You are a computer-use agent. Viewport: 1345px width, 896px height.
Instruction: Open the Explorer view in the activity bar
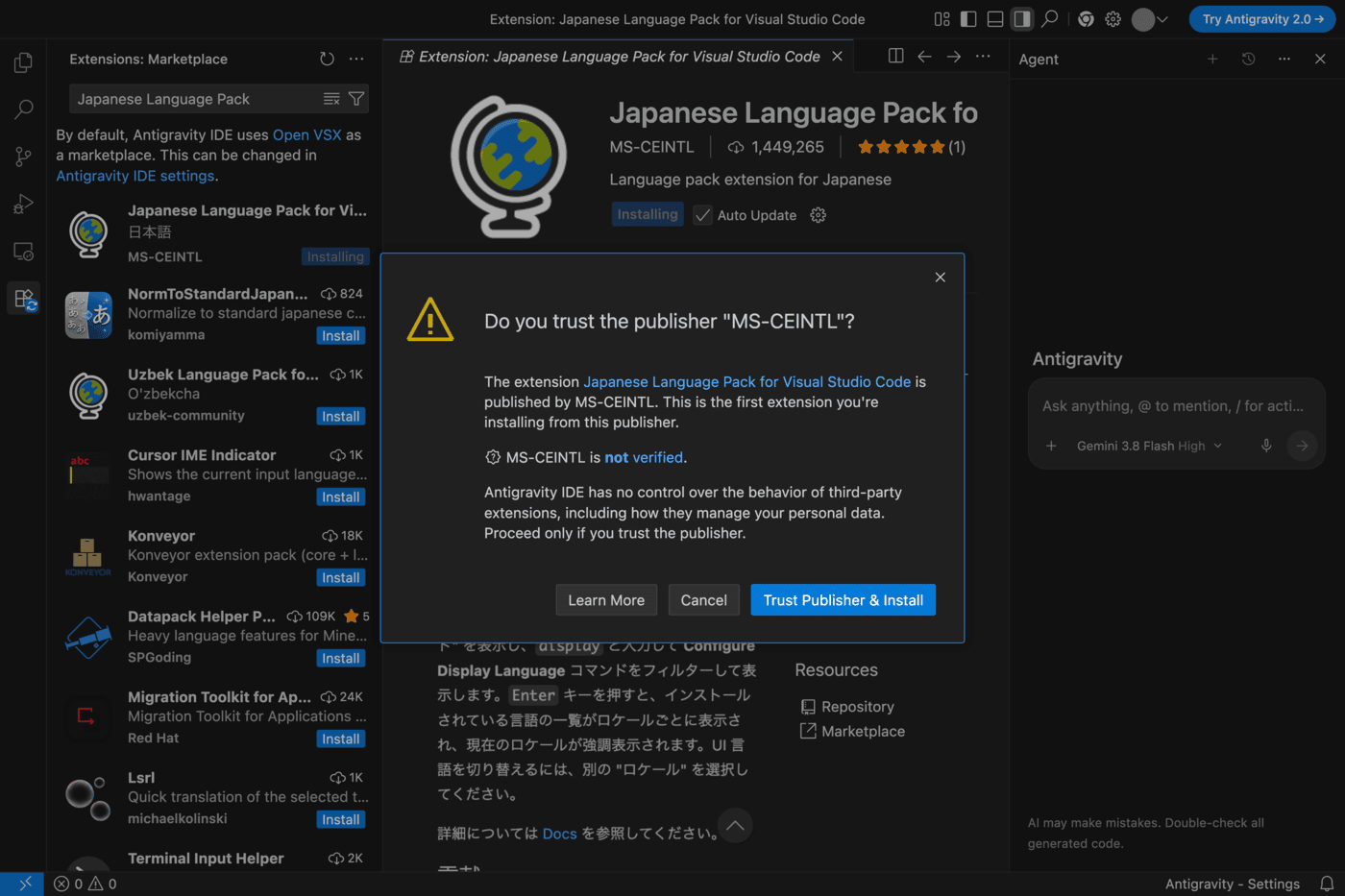point(23,62)
